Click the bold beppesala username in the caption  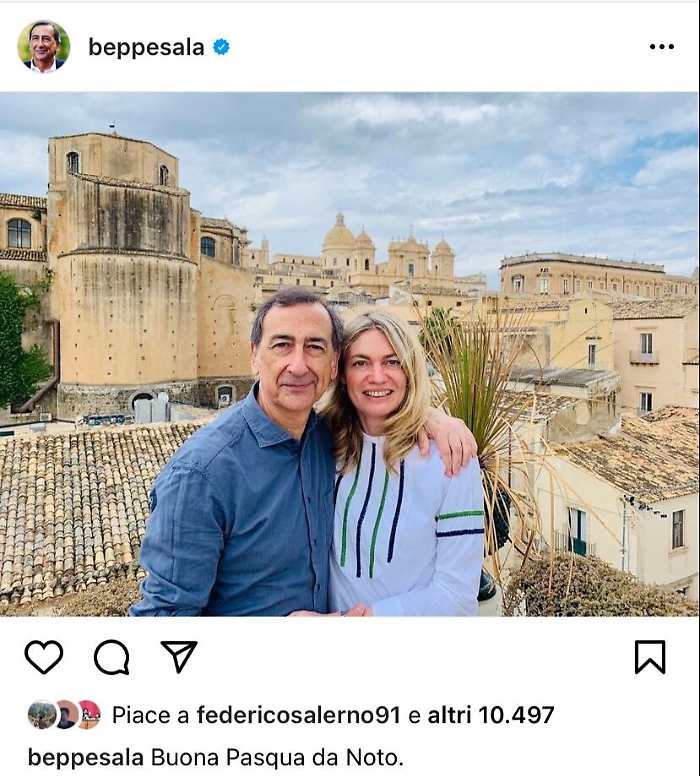[x=85, y=757]
